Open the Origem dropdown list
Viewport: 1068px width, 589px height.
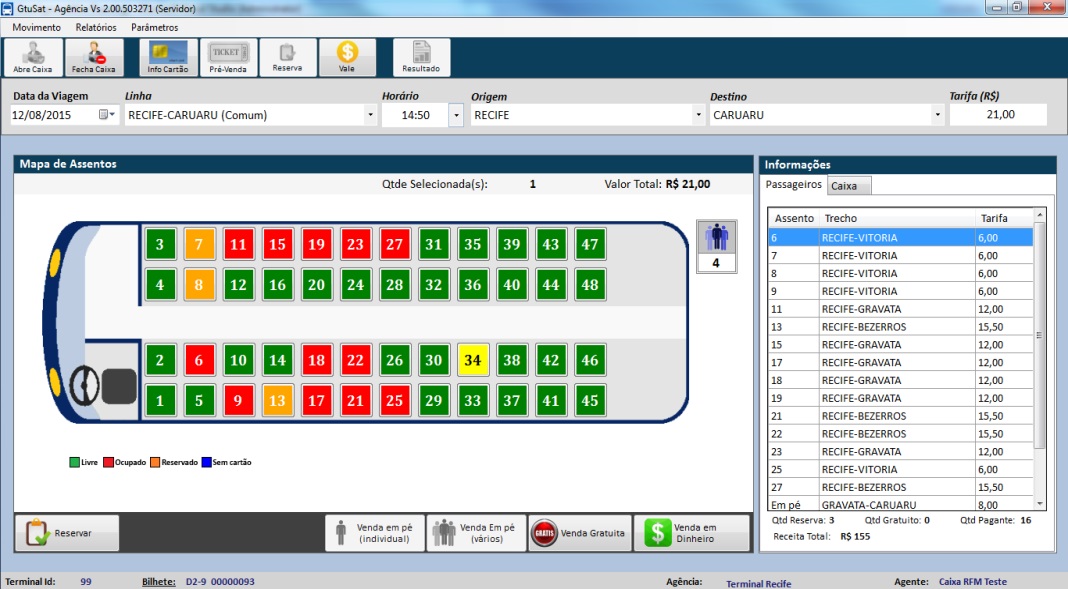pyautogui.click(x=698, y=115)
